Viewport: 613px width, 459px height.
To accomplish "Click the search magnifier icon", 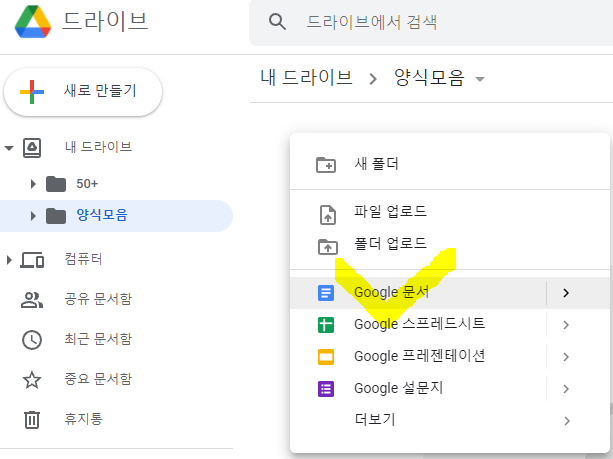I will pos(277,22).
